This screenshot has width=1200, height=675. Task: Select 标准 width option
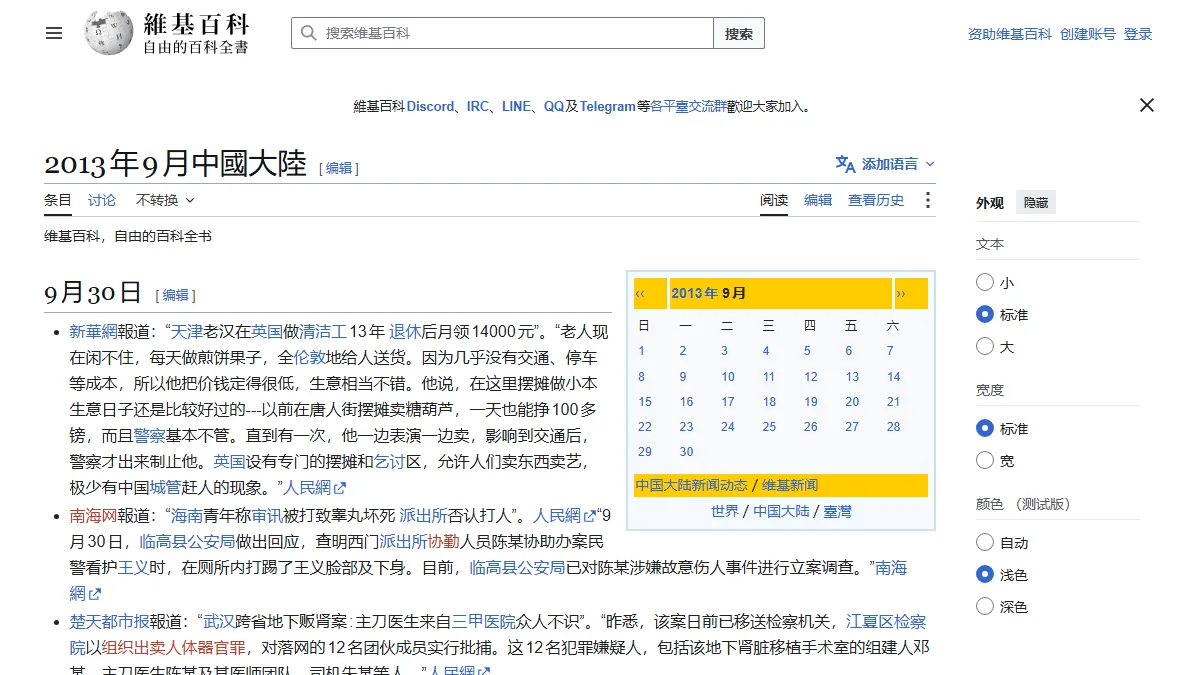985,429
